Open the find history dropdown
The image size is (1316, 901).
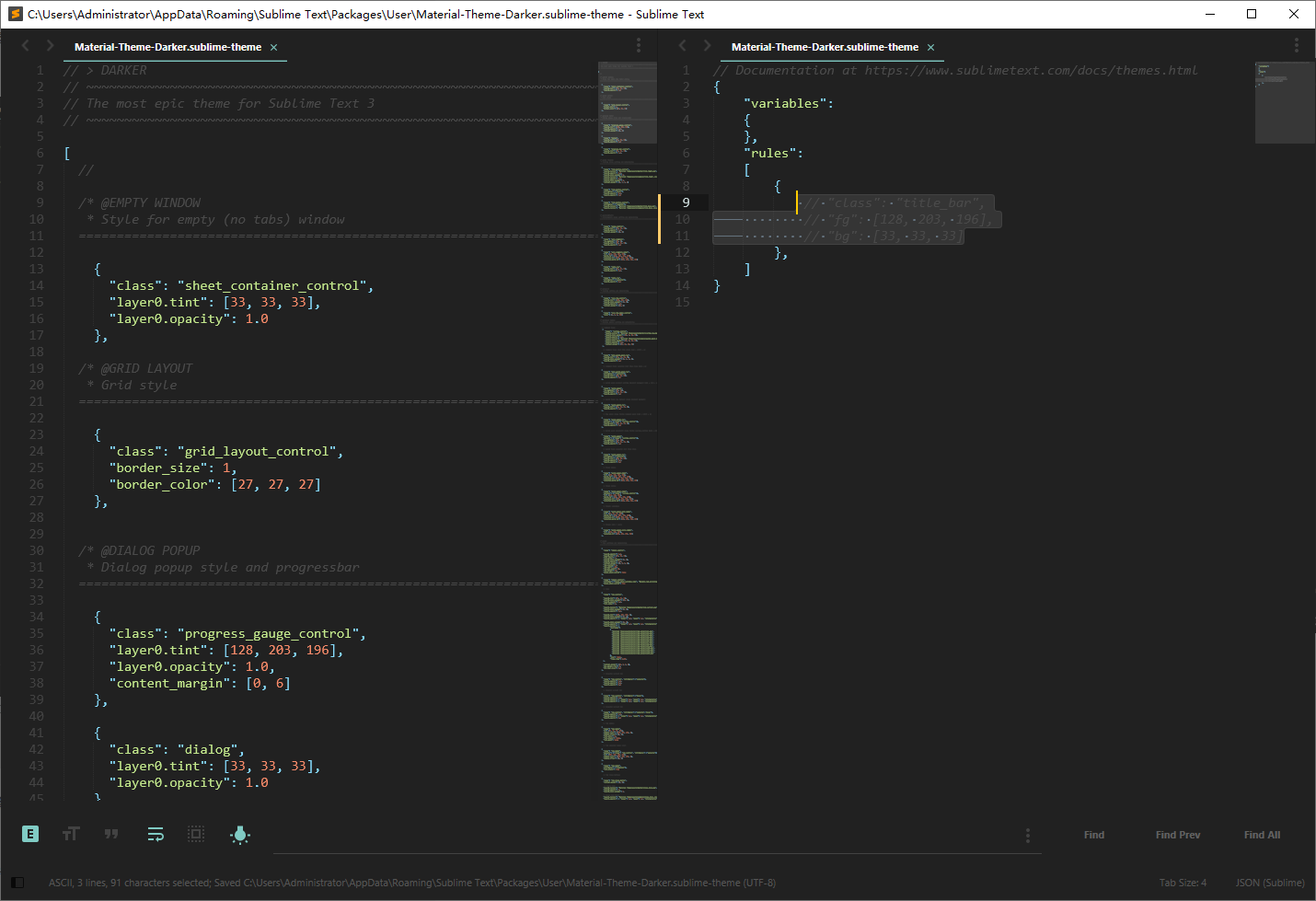(x=1028, y=835)
